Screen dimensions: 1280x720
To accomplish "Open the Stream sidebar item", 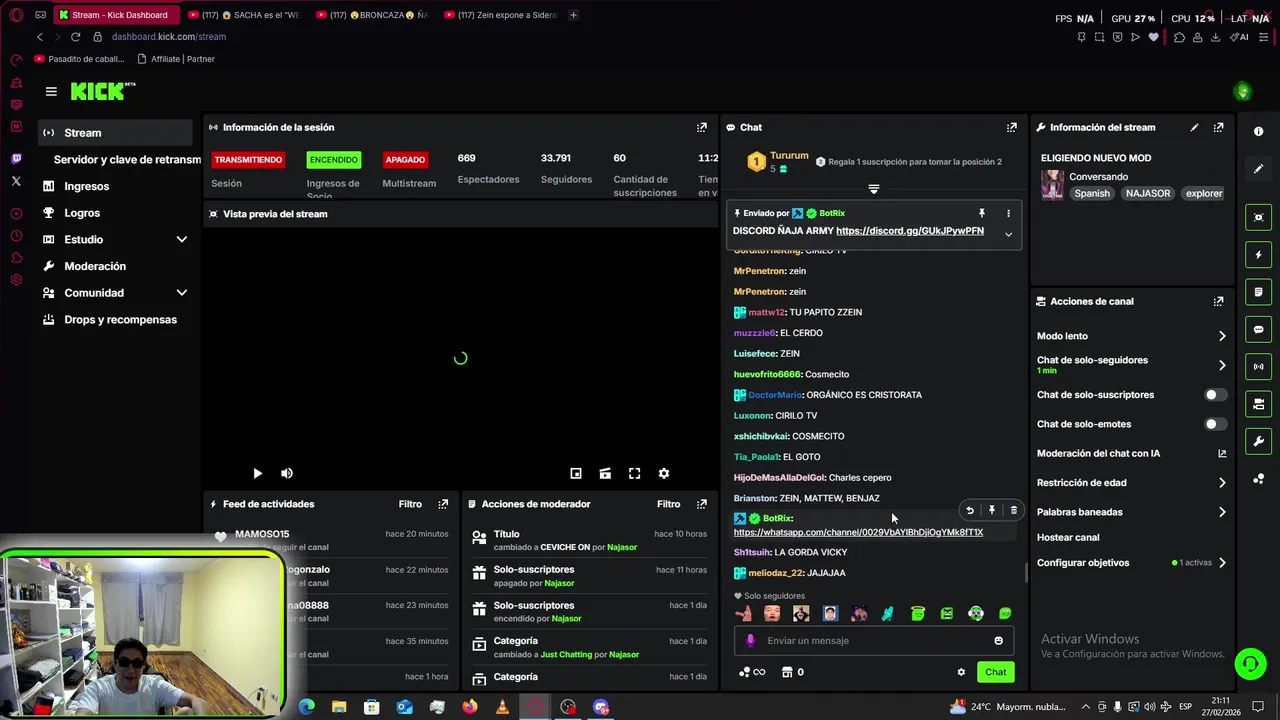I will (x=116, y=133).
